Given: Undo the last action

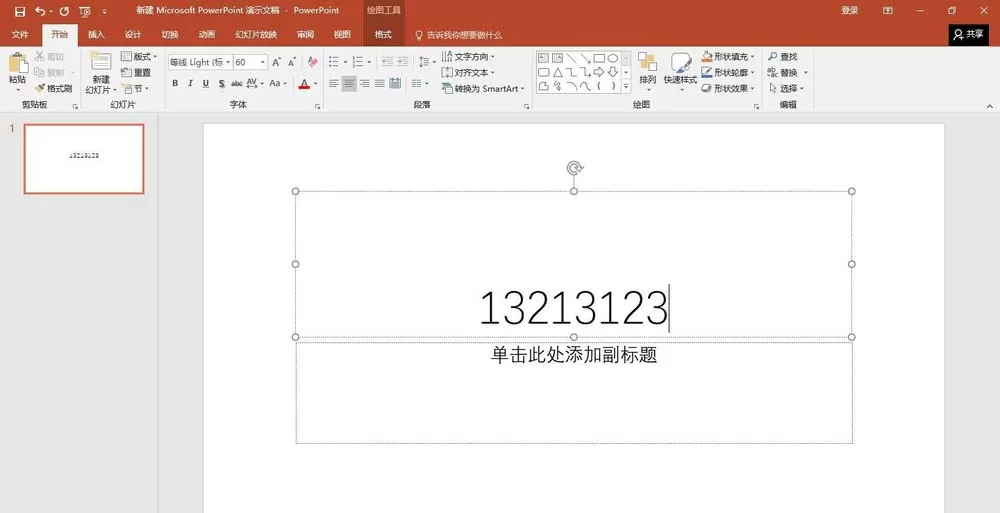Looking at the screenshot, I should pyautogui.click(x=40, y=11).
